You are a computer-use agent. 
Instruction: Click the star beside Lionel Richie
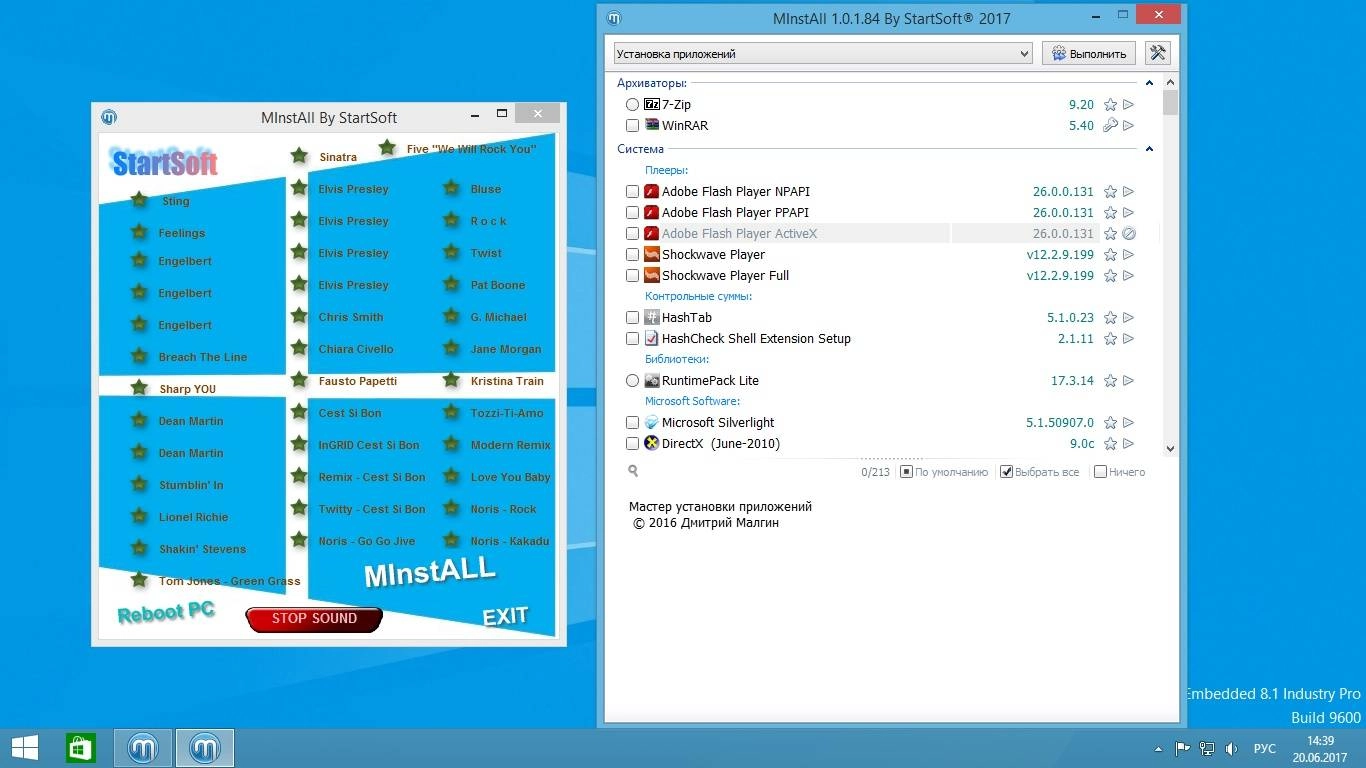(x=139, y=516)
